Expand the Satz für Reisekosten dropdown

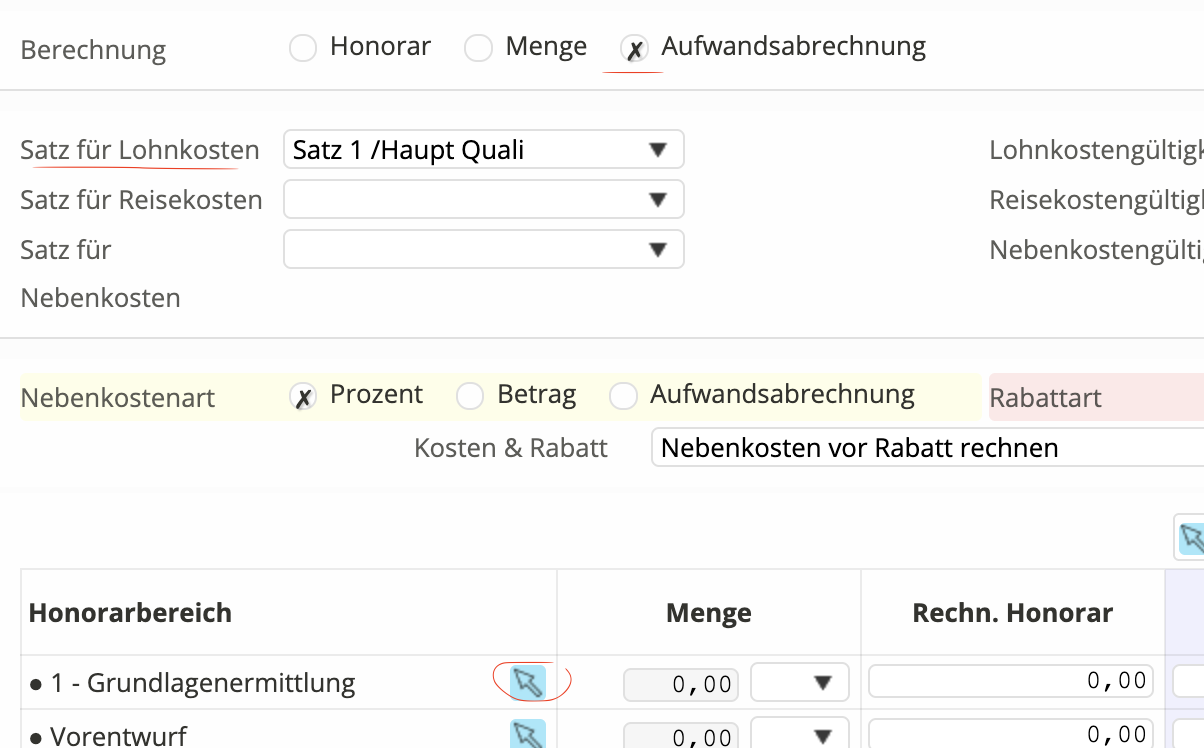[x=484, y=199]
